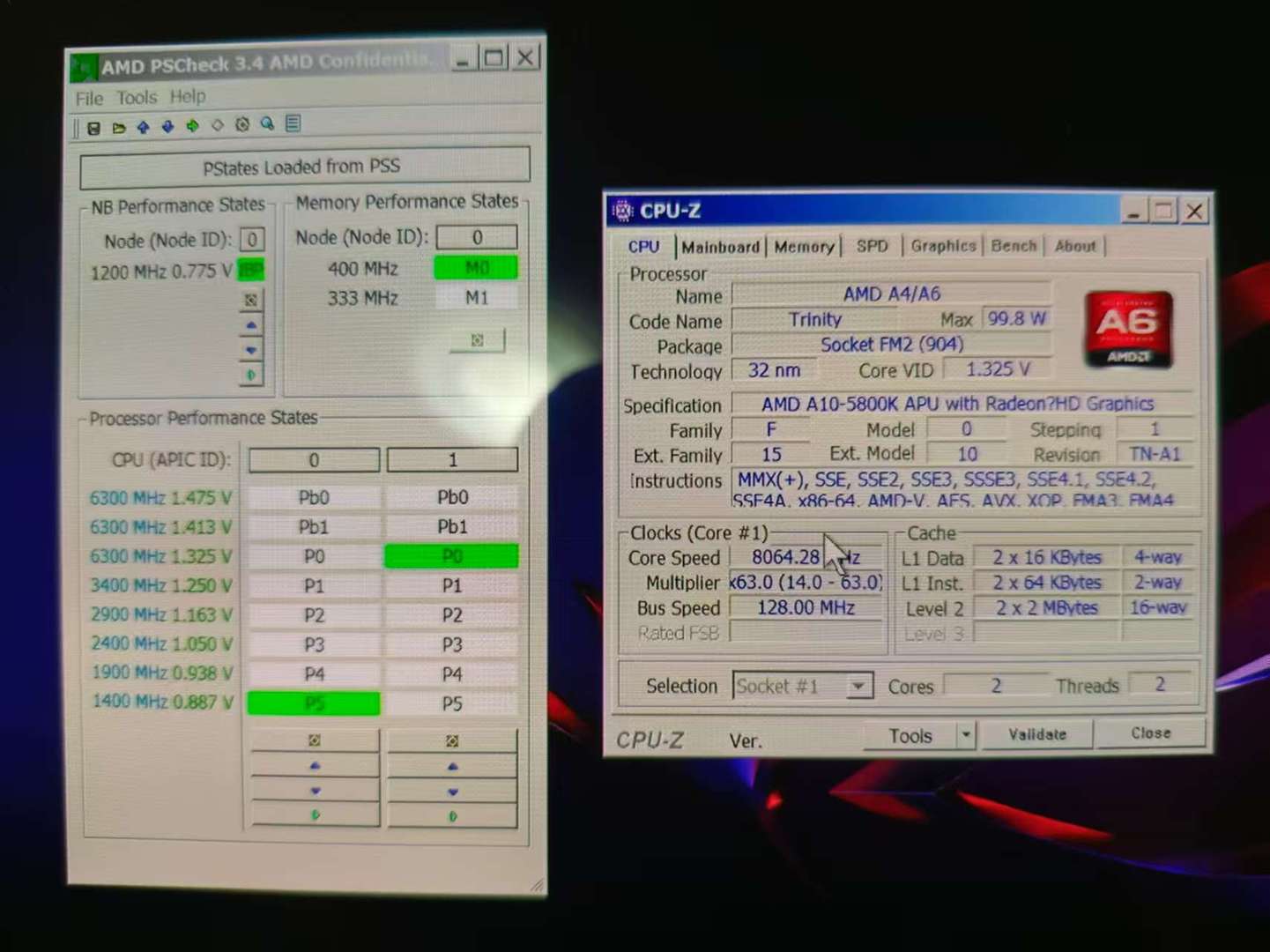This screenshot has height=952, width=1270.
Task: Click the 1200 MHz 0.775 V NB state label
Action: coord(161,271)
